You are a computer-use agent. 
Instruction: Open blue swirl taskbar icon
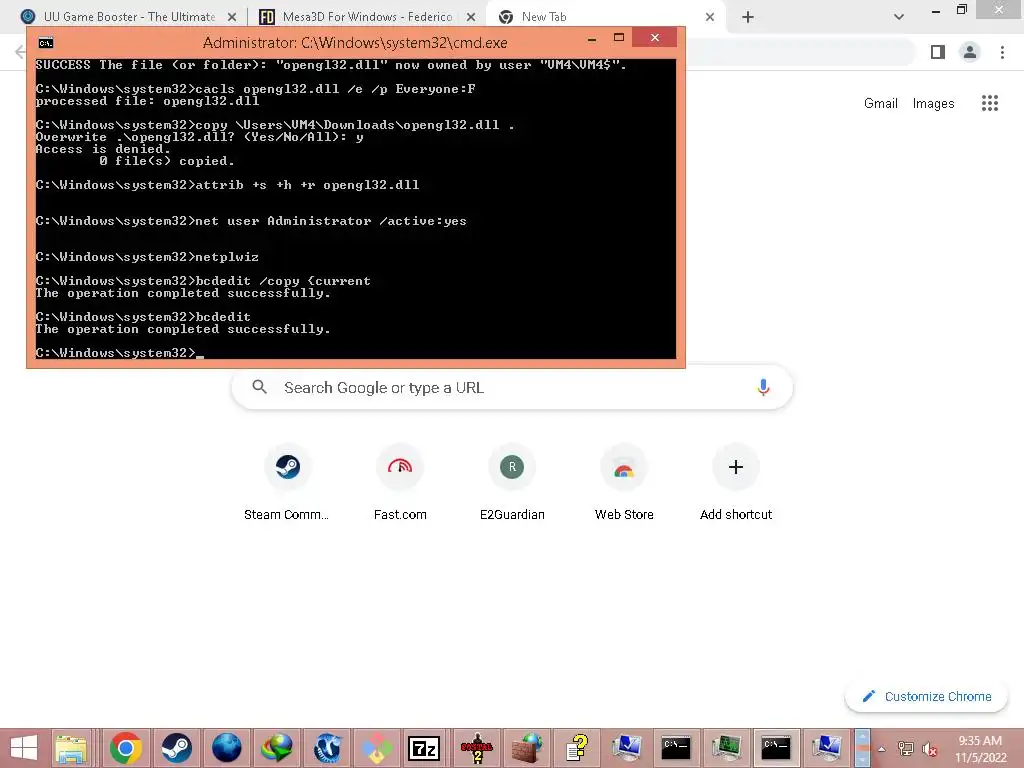tap(327, 748)
